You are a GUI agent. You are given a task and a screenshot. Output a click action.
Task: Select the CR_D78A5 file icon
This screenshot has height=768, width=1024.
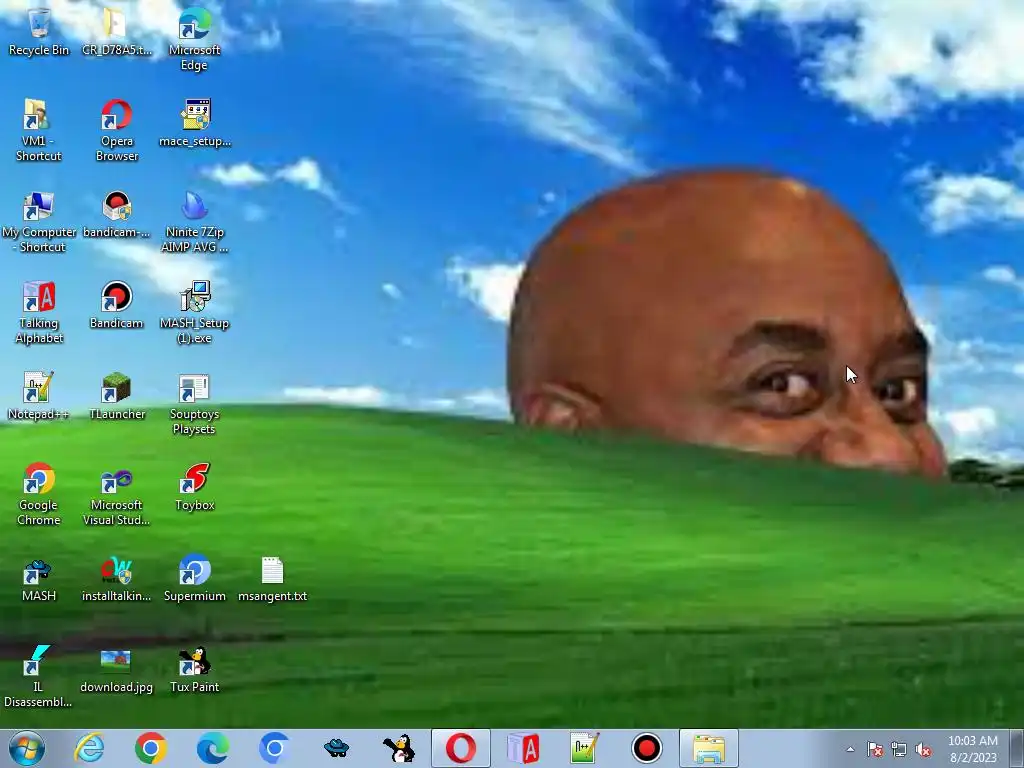tap(116, 31)
